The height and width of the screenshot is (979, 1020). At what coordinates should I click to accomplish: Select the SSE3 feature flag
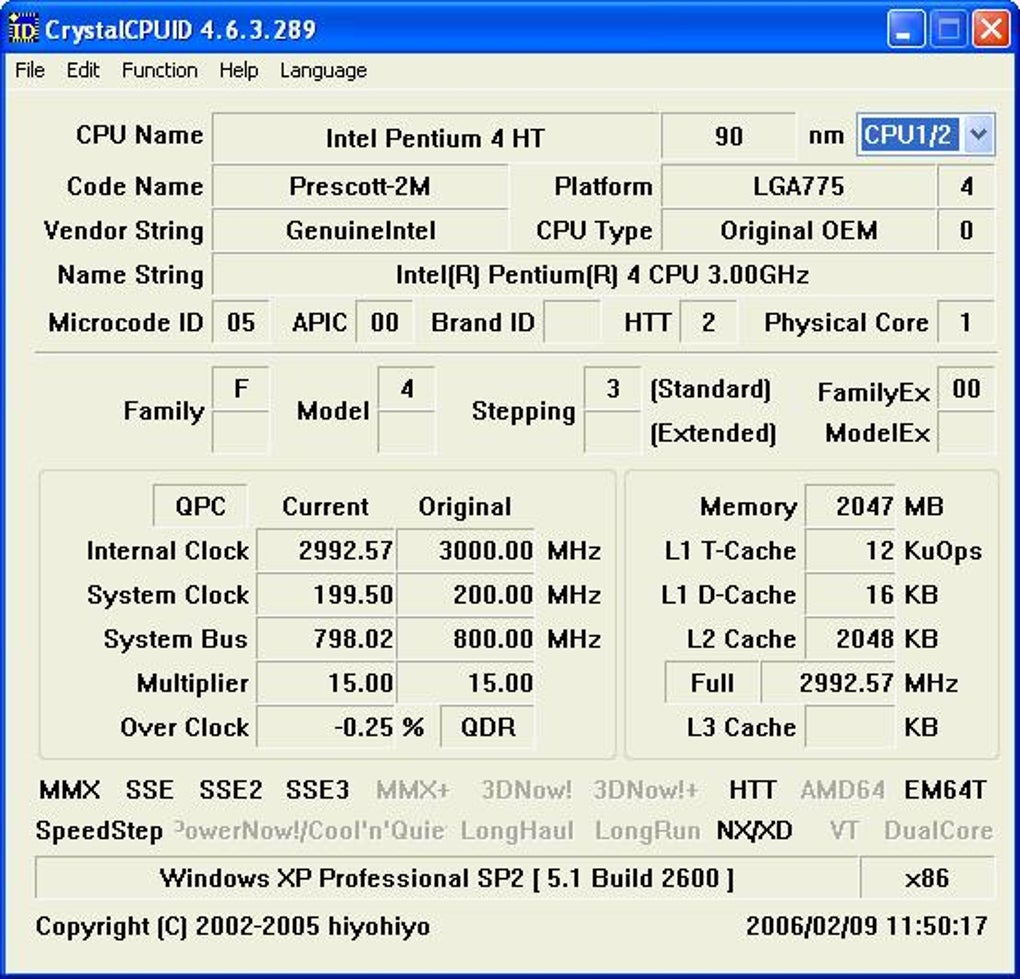point(316,790)
